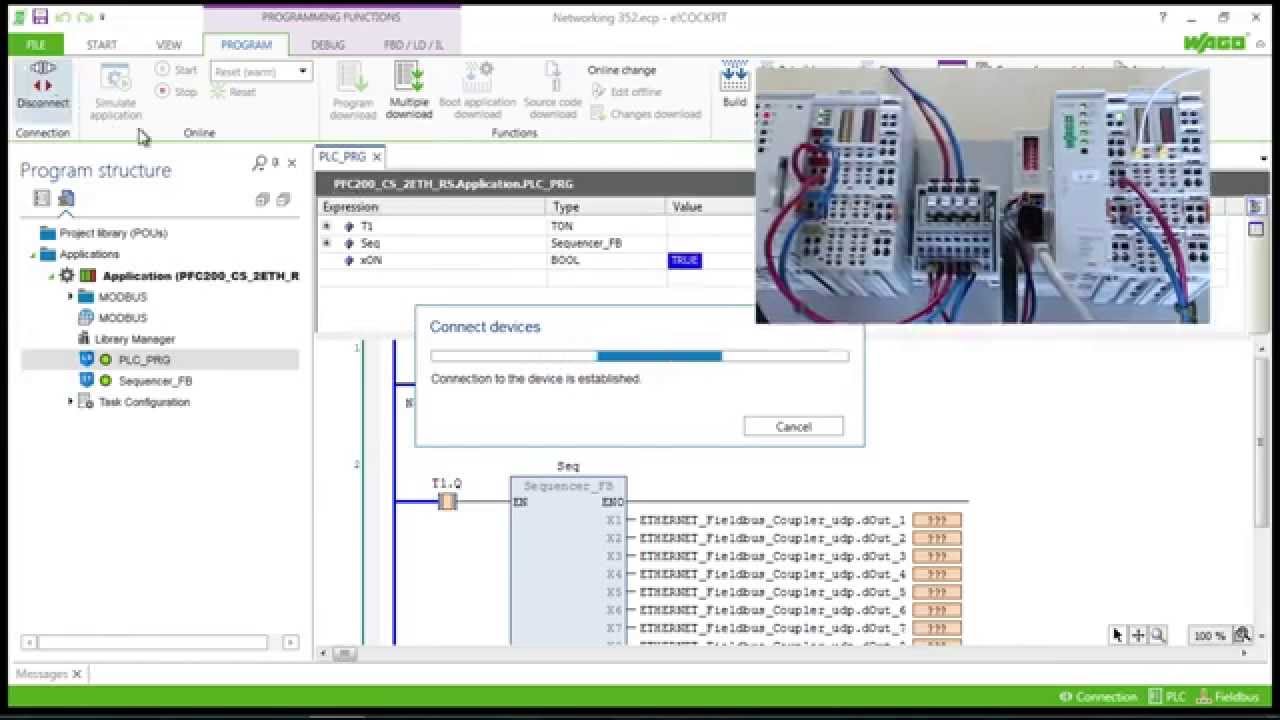Click the Connect devices progress bar
Screen dimensions: 1280x720
pyautogui.click(x=639, y=356)
